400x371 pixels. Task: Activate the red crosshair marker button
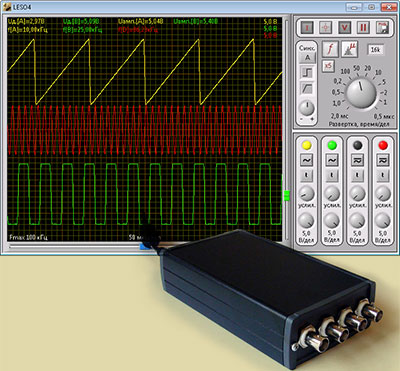pos(325,27)
